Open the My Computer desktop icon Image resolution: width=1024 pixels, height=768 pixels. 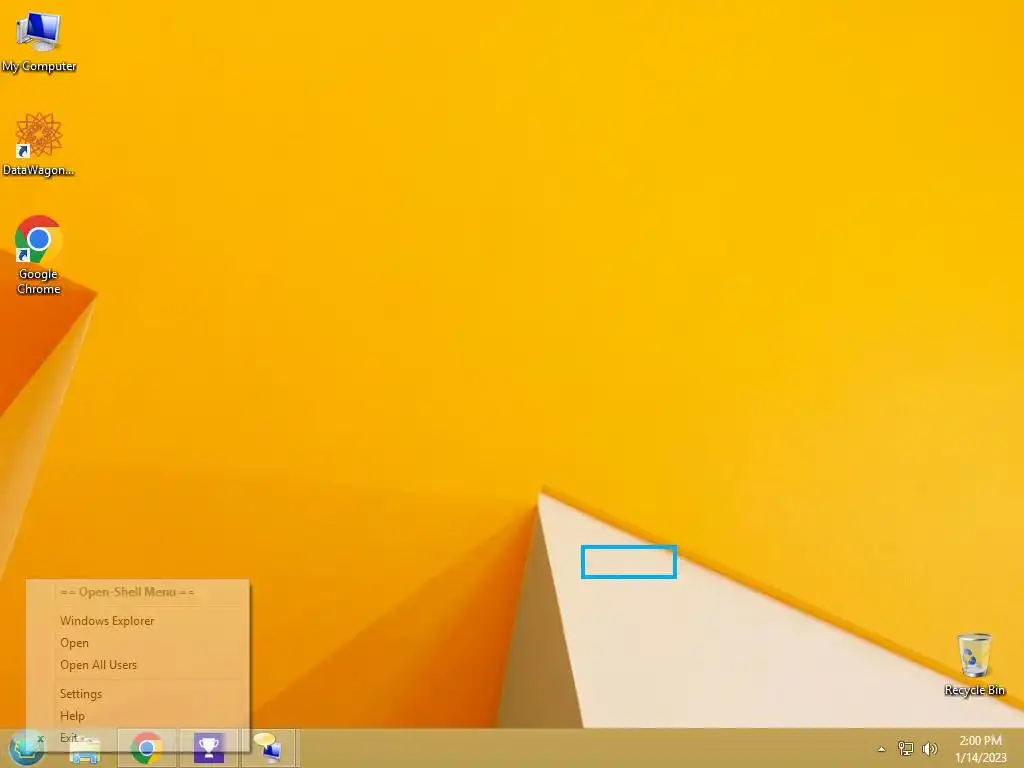tap(39, 41)
